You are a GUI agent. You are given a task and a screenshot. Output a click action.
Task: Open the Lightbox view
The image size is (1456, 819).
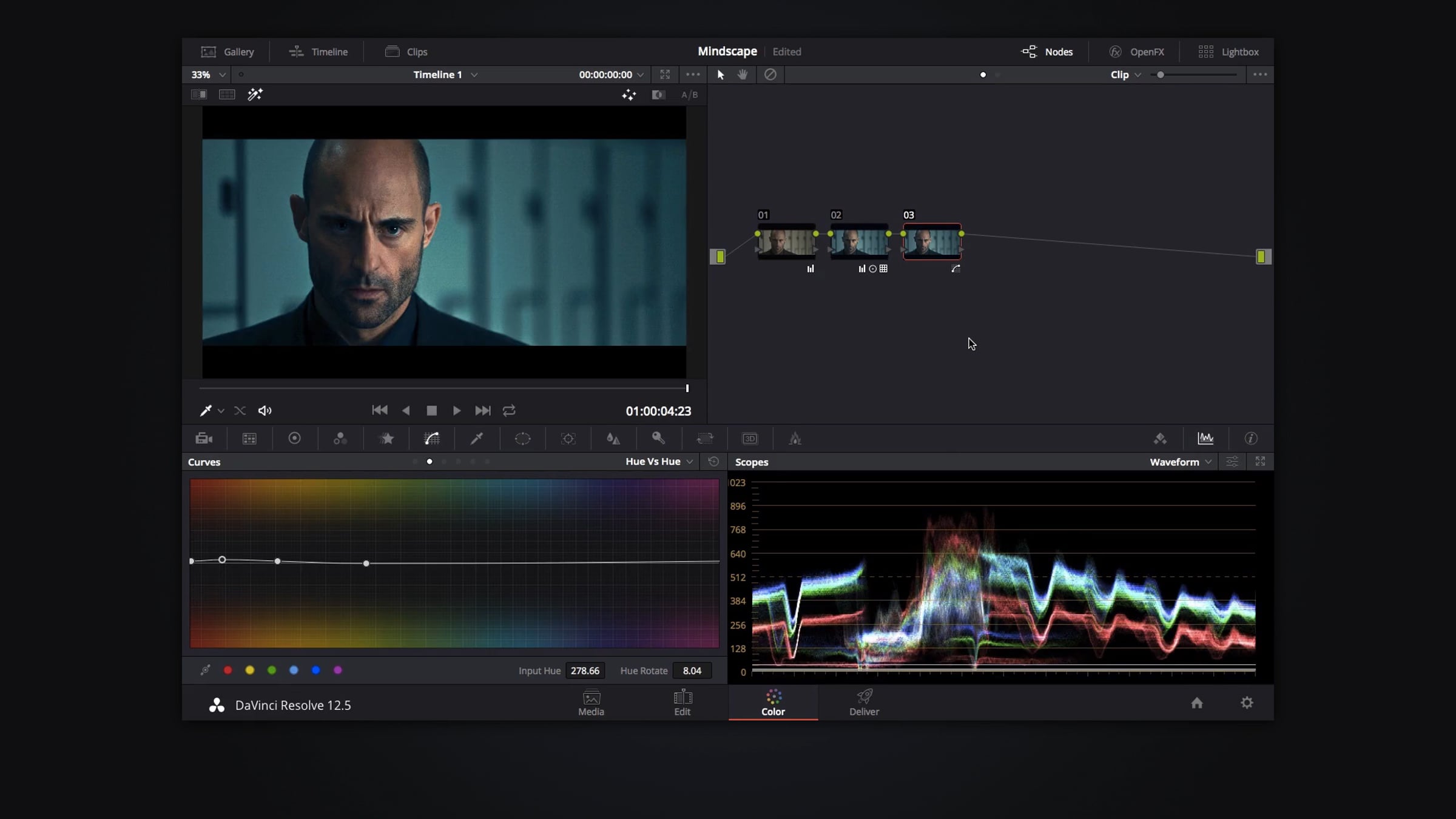point(1228,52)
